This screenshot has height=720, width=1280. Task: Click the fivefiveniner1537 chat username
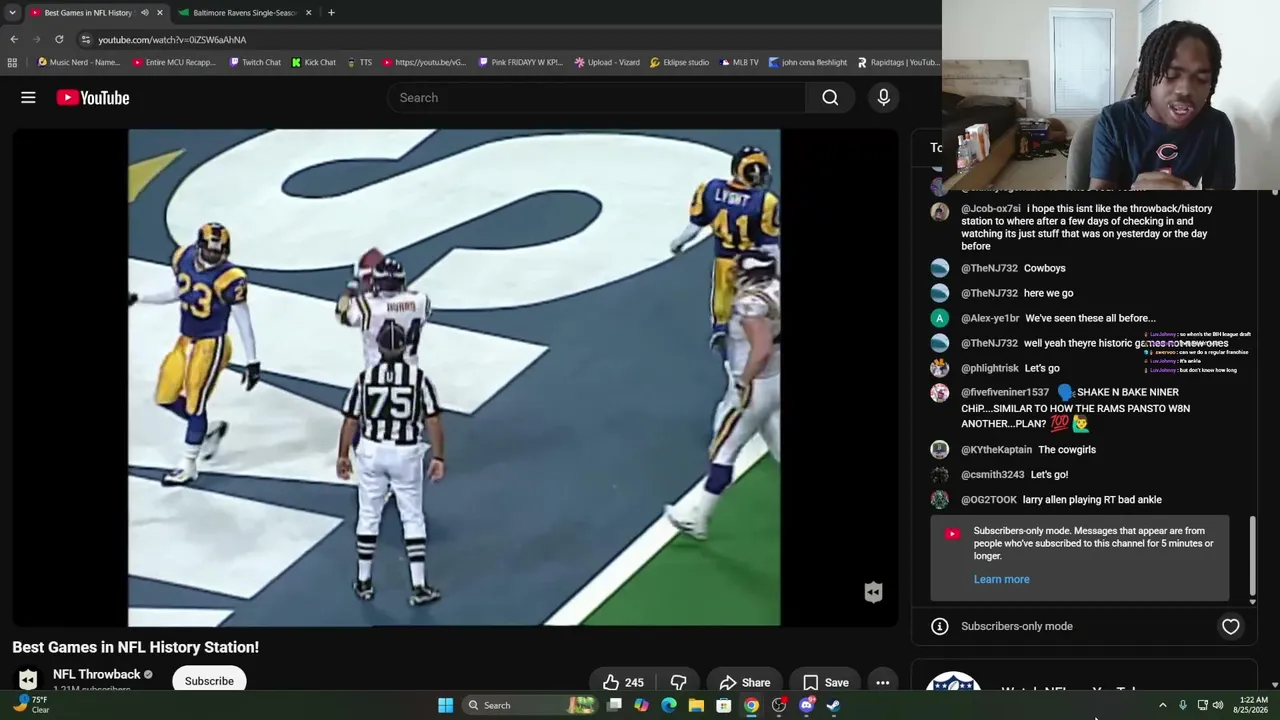pyautogui.click(x=1005, y=392)
